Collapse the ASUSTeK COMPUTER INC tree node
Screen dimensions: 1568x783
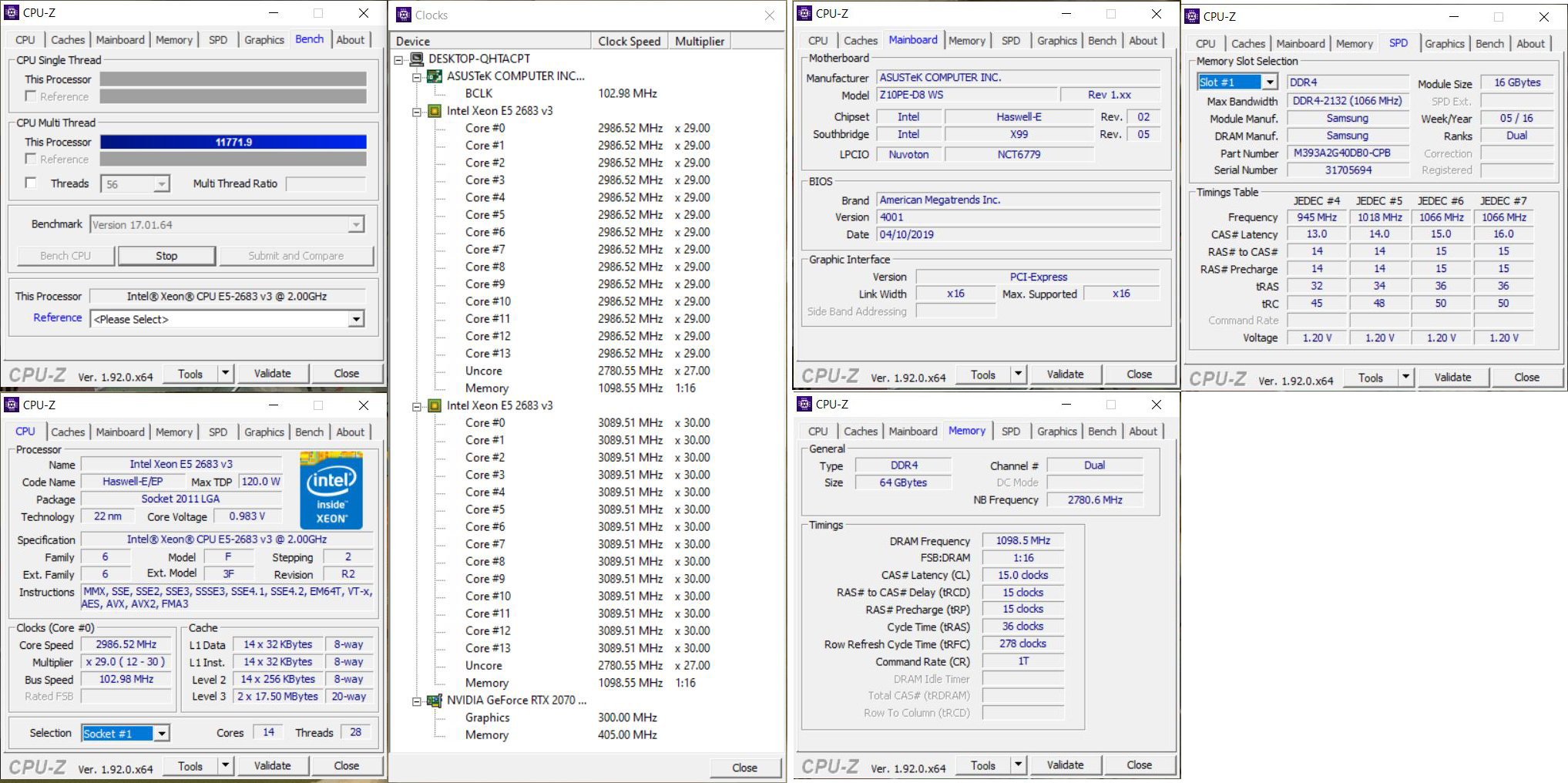[x=417, y=76]
